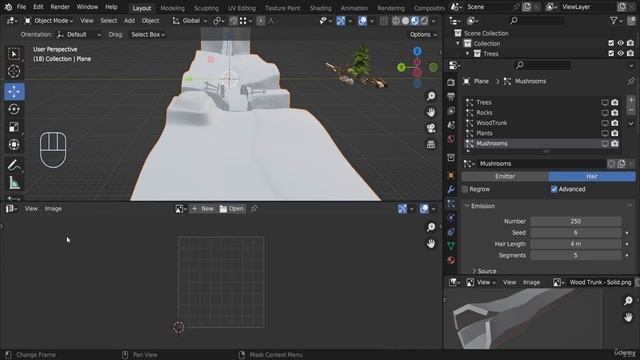640x360 pixels.
Task: Uncheck the Advanced checkbox
Action: coord(554,189)
